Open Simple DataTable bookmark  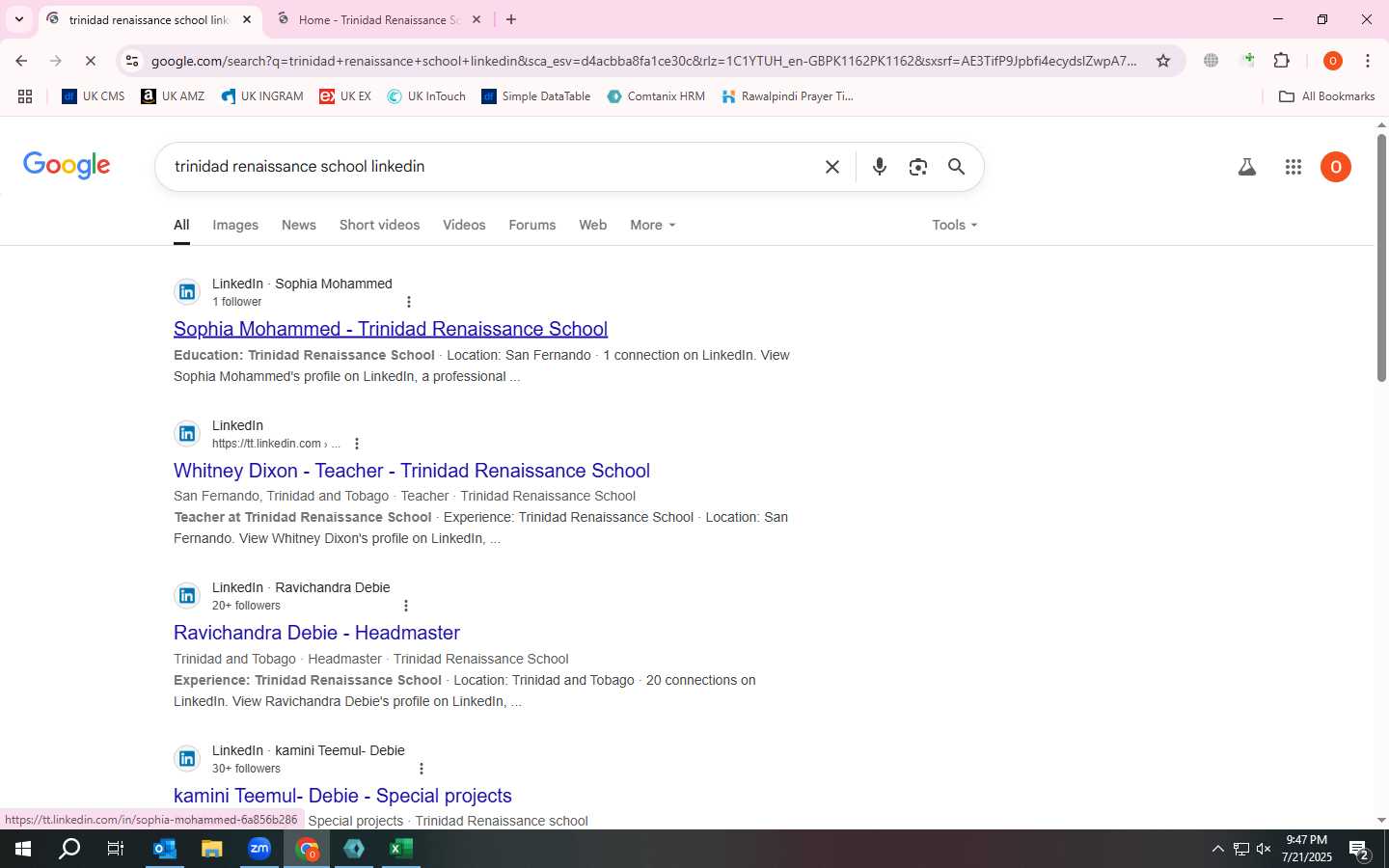click(536, 96)
